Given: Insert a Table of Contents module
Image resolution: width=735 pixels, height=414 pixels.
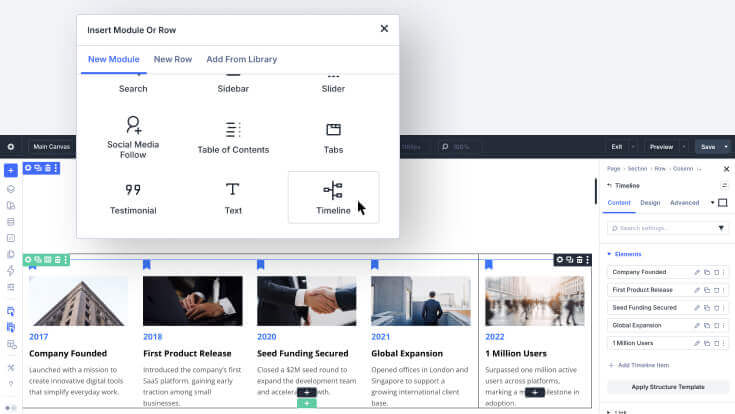Looking at the screenshot, I should [233, 137].
